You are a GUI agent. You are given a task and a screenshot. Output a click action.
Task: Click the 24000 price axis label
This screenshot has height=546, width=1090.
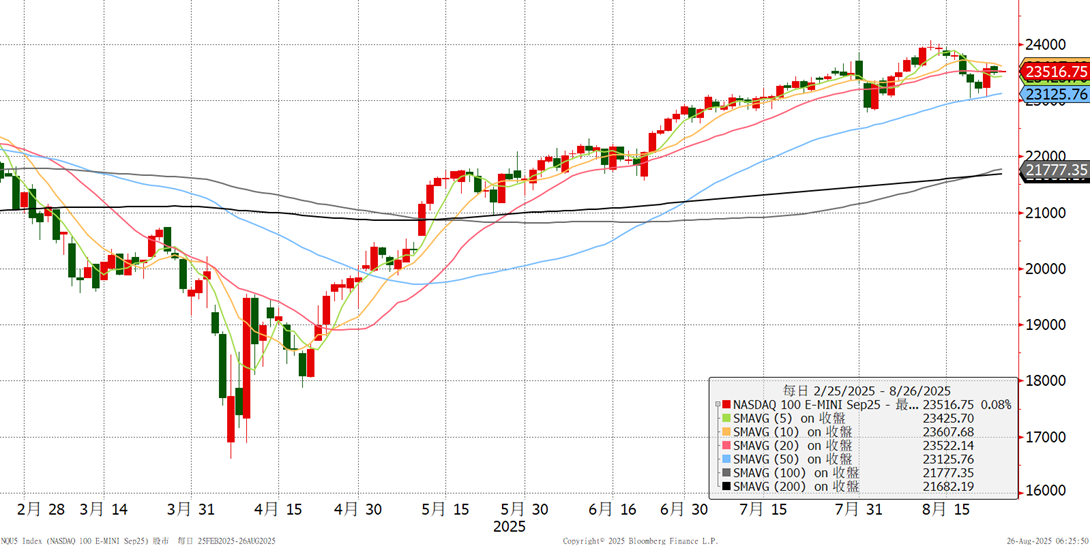pos(1046,45)
